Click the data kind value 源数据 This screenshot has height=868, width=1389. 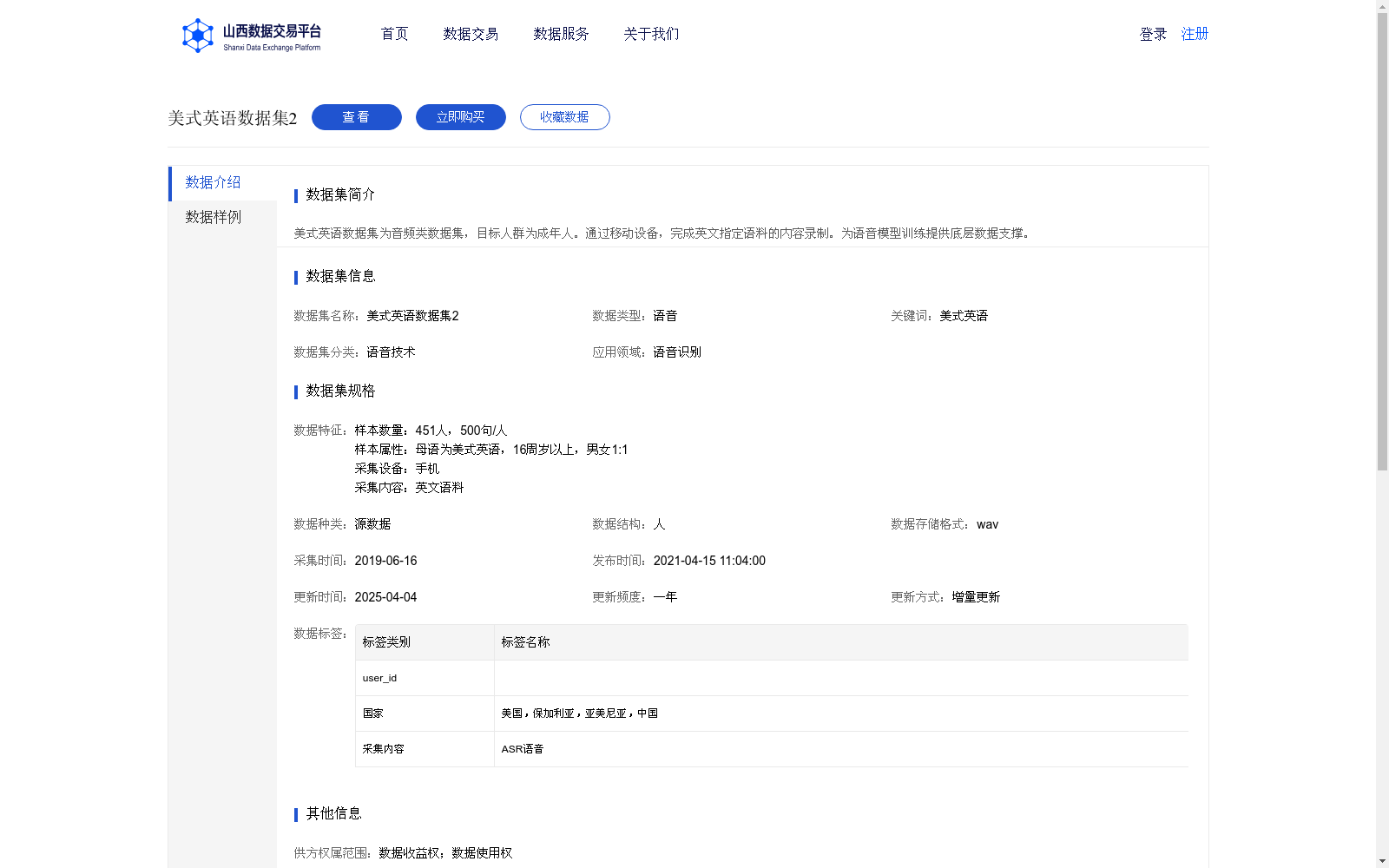372,524
